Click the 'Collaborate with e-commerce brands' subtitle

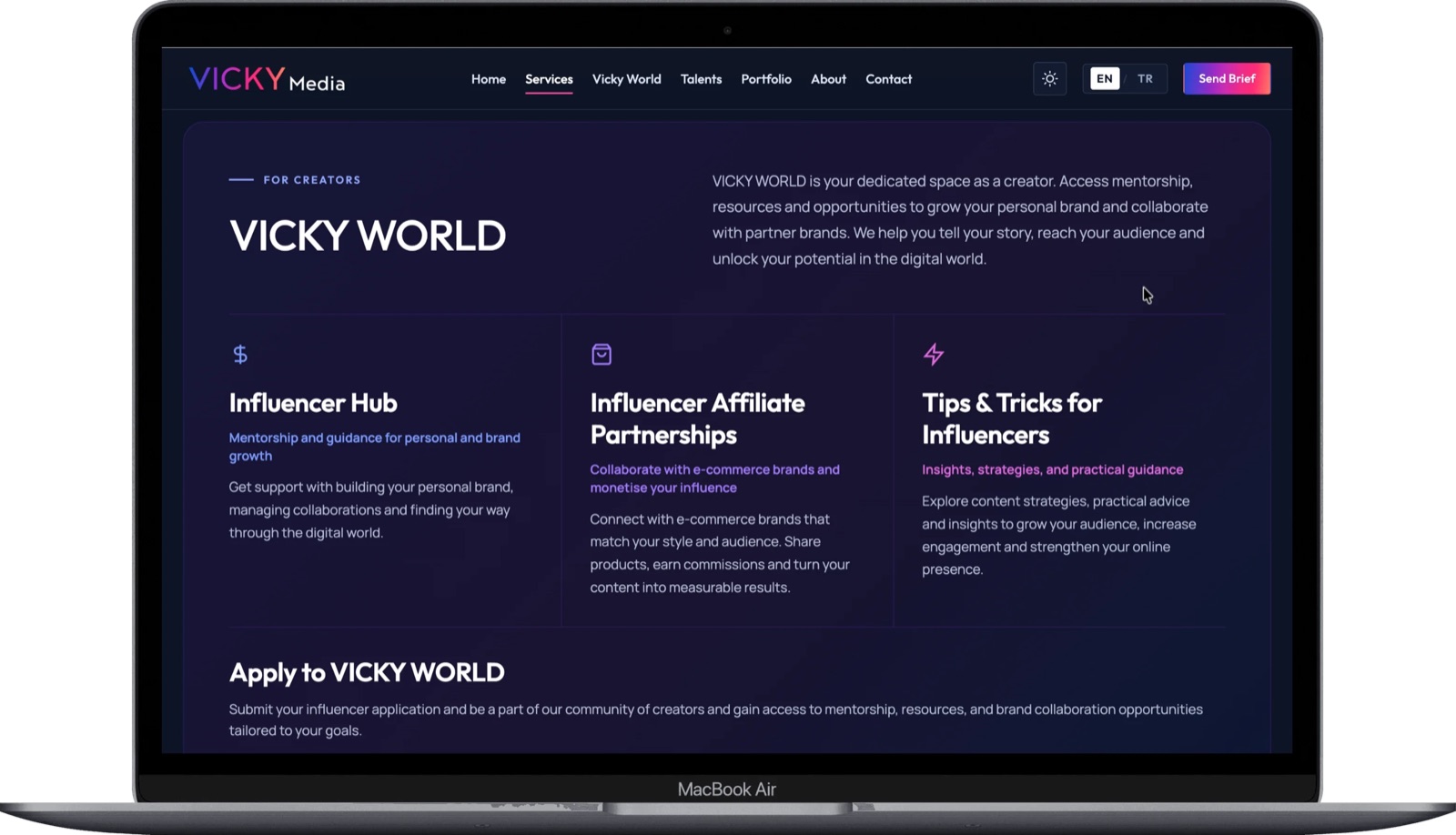(x=715, y=478)
